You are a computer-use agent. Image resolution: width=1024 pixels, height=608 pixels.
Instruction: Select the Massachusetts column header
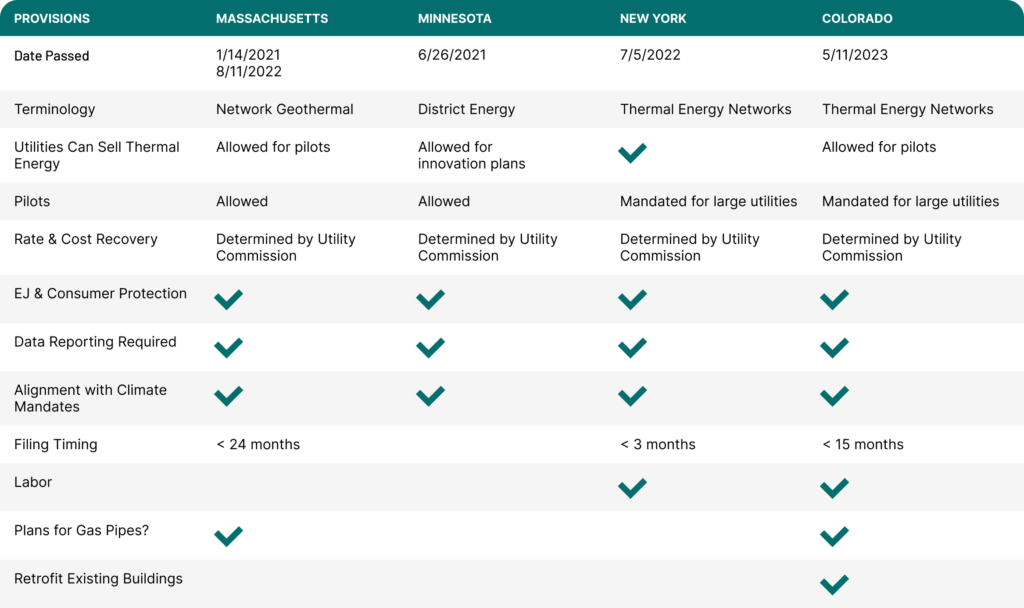pos(272,18)
